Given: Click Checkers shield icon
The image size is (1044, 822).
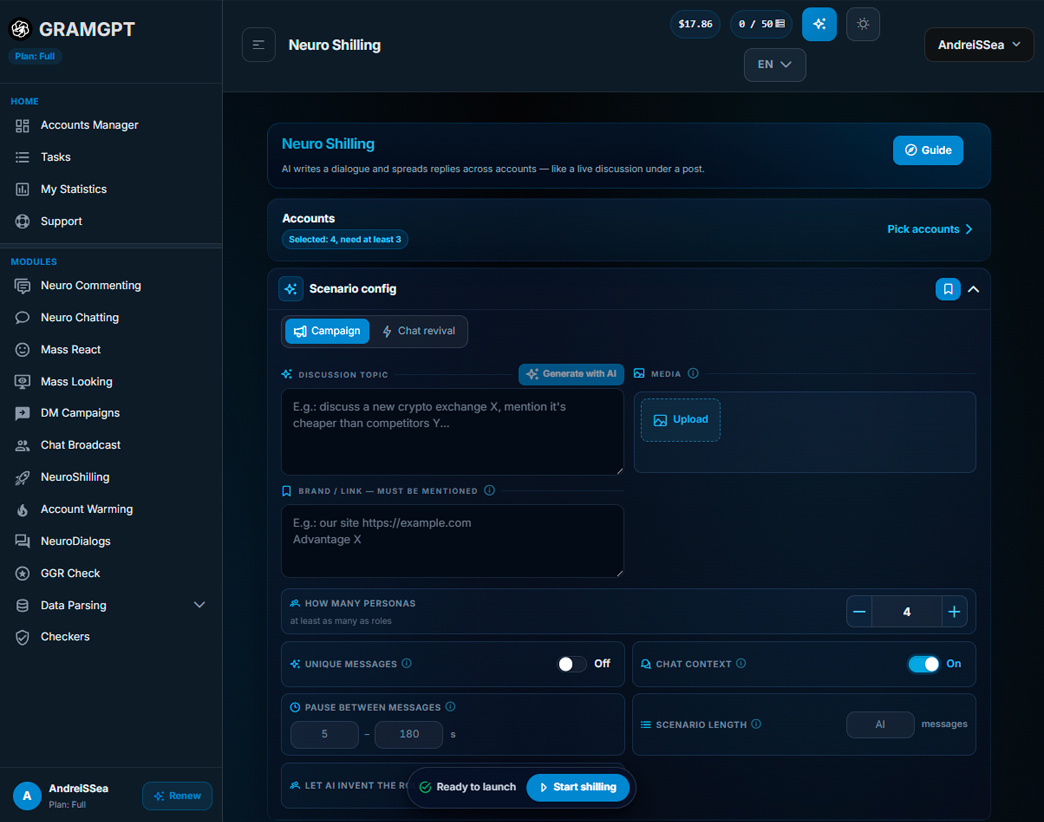Looking at the screenshot, I should pos(23,638).
